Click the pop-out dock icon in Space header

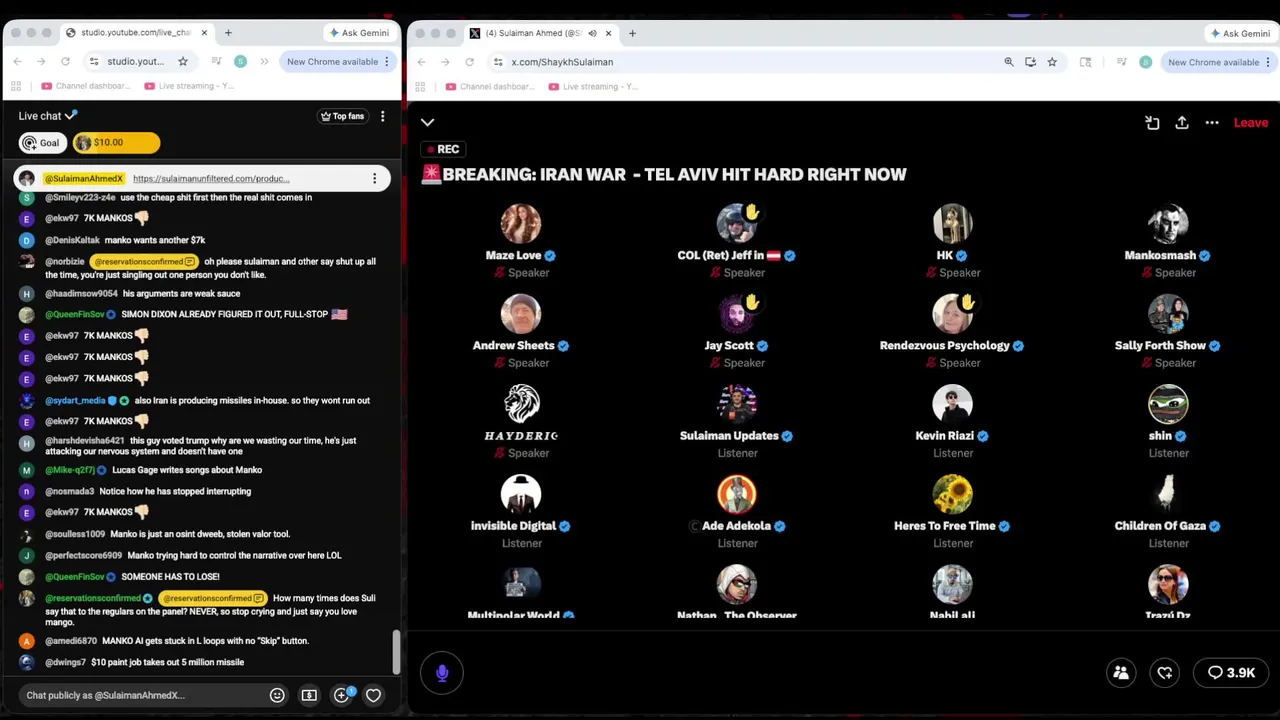1152,122
